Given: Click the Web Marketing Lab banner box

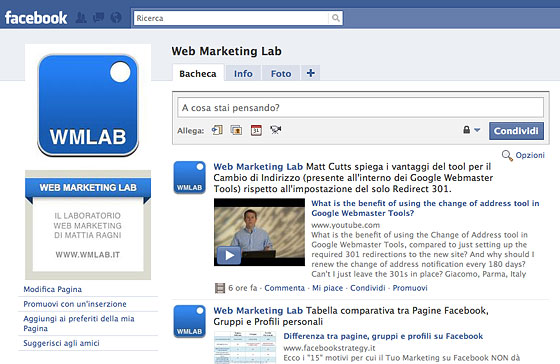Looking at the screenshot, I should click(x=88, y=225).
